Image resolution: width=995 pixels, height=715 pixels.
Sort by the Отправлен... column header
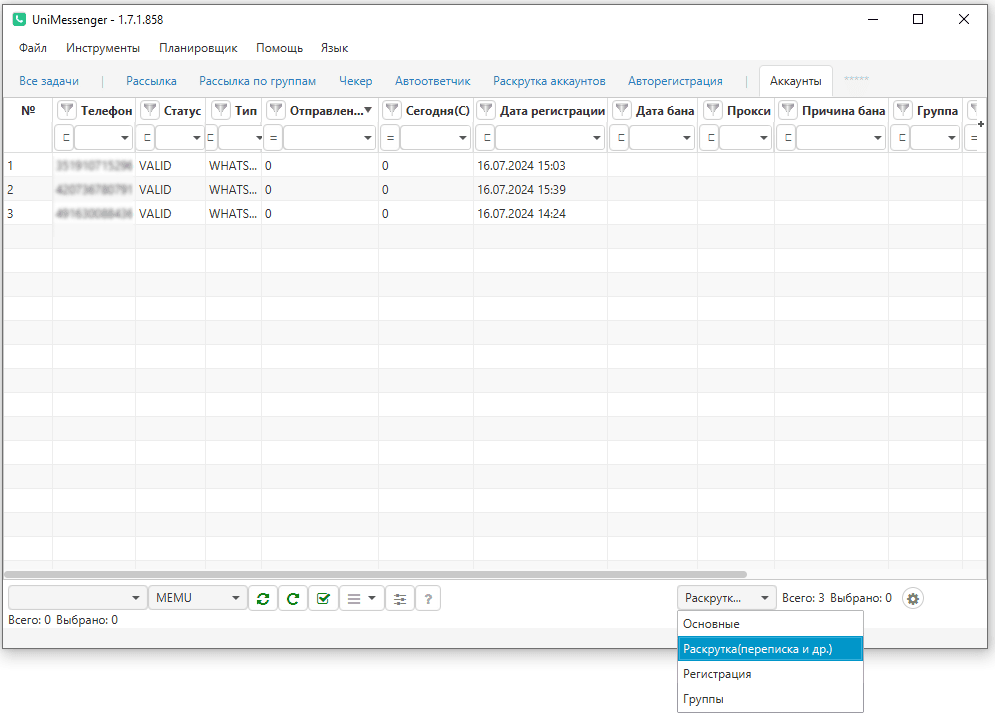point(326,110)
